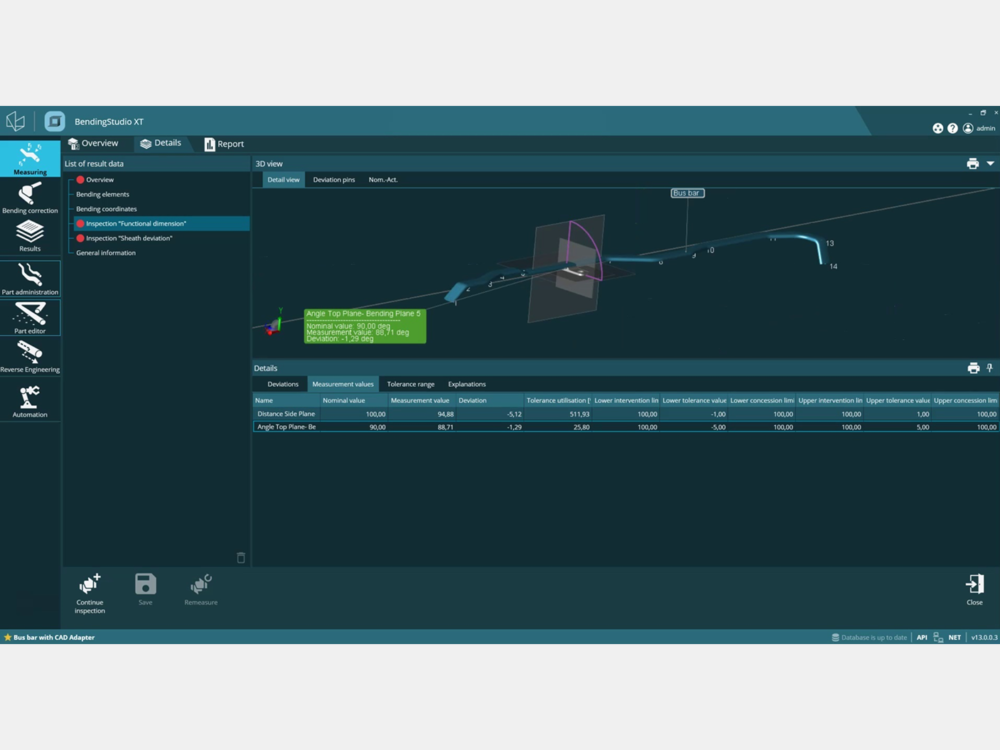This screenshot has height=750, width=1000.
Task: Open the Bending correction module
Action: pyautogui.click(x=30, y=197)
